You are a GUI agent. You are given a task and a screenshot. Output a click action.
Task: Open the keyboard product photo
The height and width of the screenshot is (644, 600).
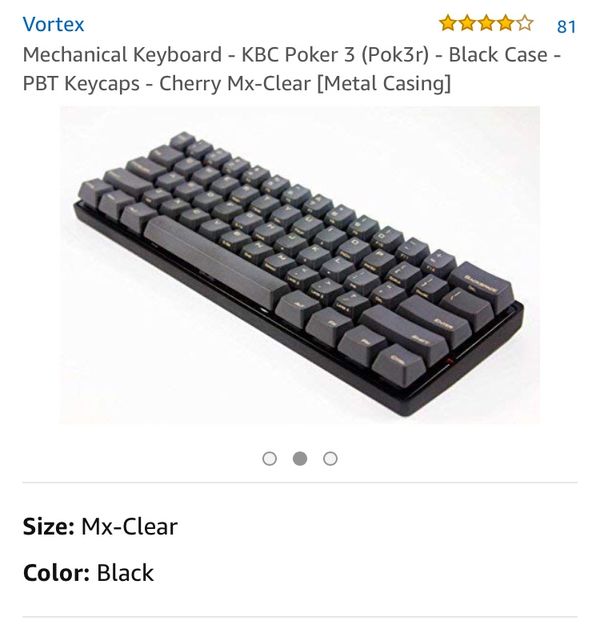click(x=300, y=264)
